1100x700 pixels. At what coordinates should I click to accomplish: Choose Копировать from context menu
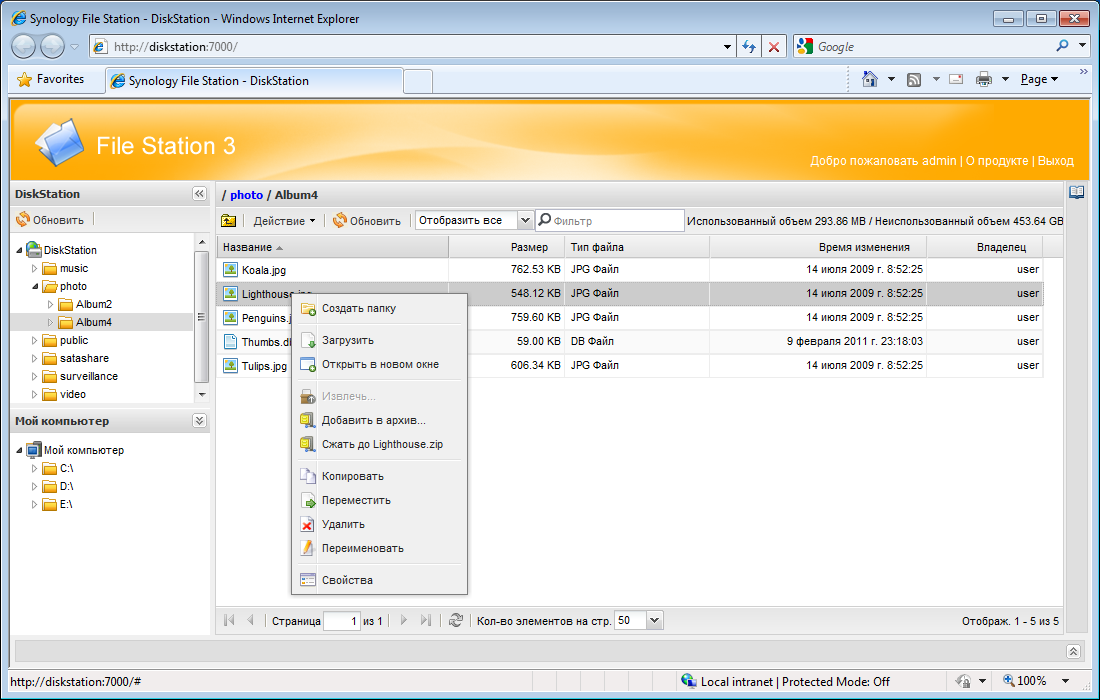380,476
